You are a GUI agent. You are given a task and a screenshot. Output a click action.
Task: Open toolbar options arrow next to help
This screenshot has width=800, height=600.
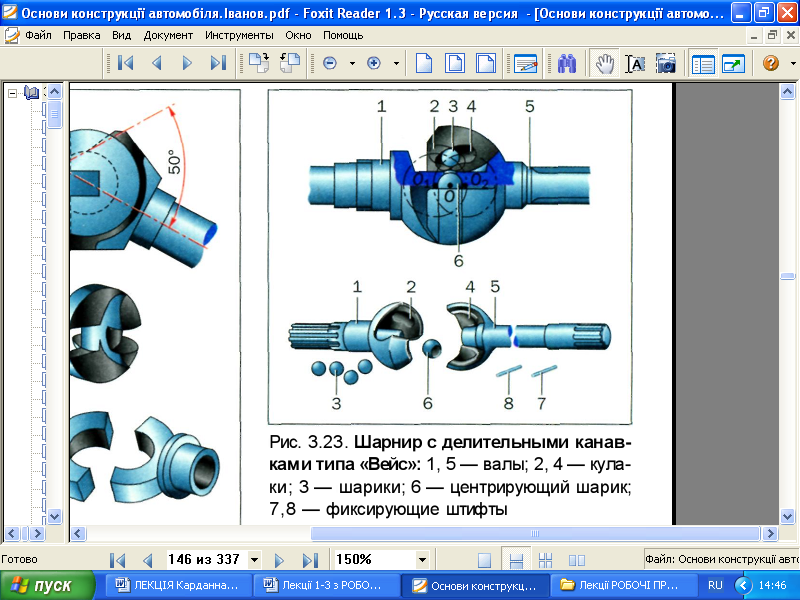pyautogui.click(x=793, y=64)
